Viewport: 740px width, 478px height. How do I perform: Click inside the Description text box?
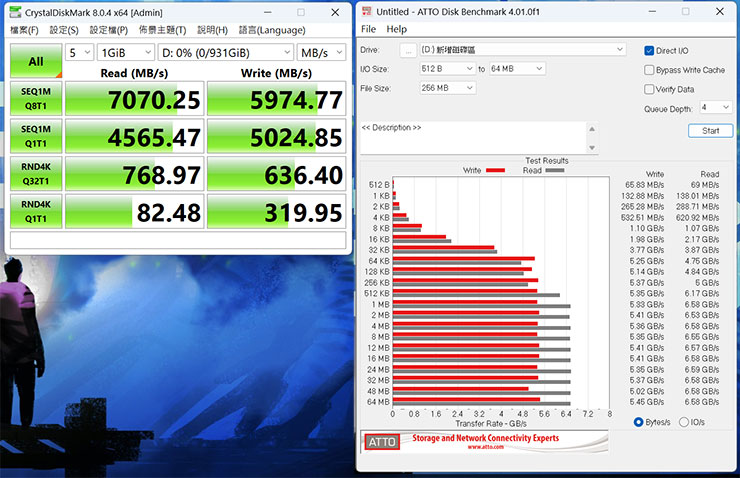pos(473,137)
